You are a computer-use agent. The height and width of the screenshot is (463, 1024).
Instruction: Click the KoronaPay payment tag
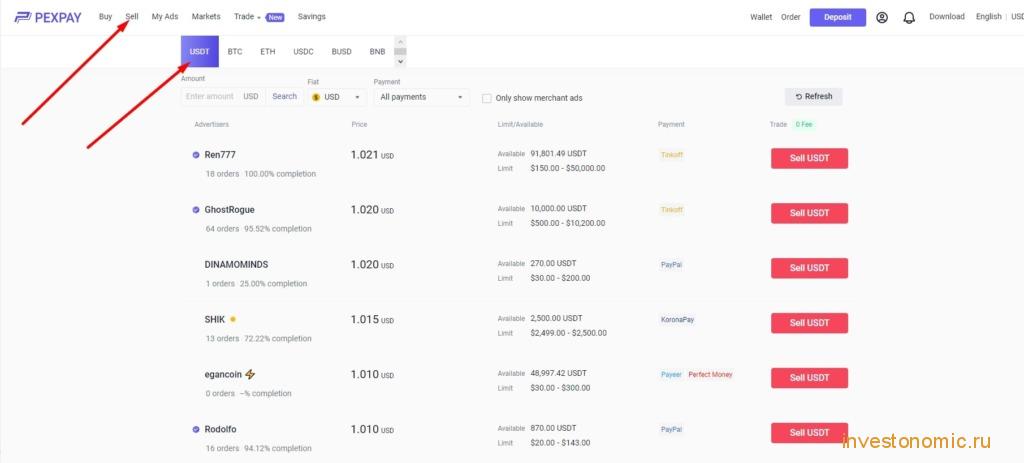(677, 320)
